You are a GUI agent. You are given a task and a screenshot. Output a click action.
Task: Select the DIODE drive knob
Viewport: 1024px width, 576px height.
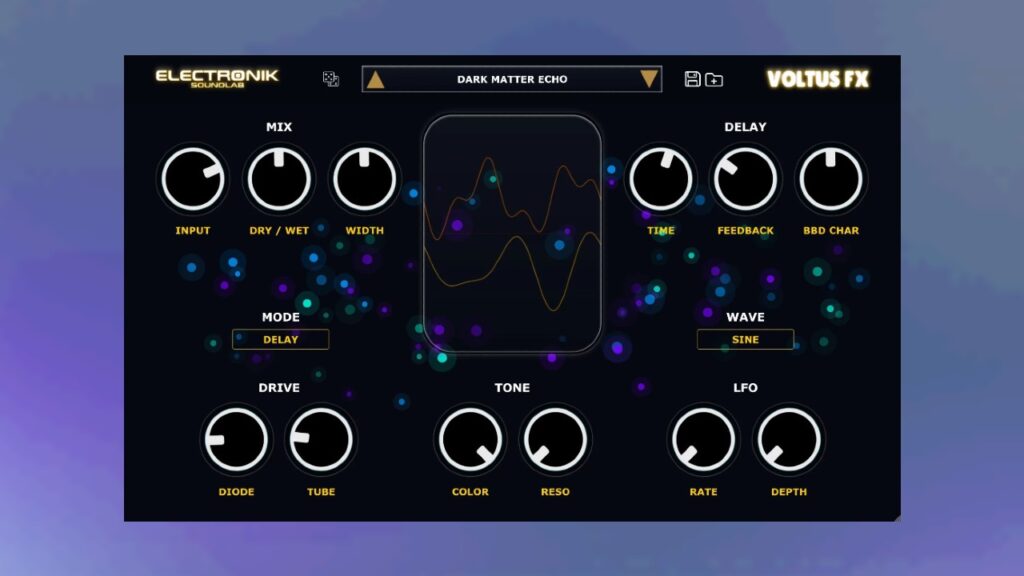236,440
